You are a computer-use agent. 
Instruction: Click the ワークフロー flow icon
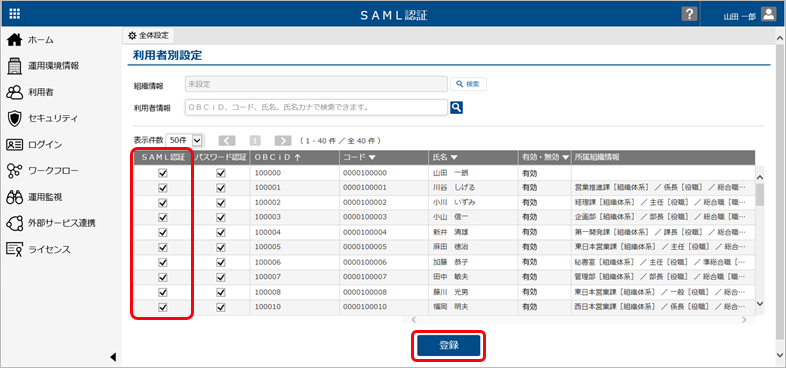pos(15,170)
